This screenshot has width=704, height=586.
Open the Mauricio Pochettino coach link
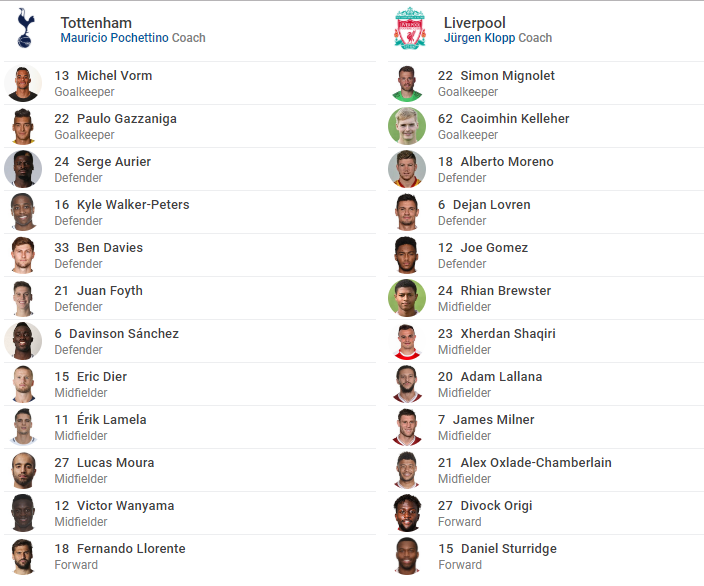114,38
